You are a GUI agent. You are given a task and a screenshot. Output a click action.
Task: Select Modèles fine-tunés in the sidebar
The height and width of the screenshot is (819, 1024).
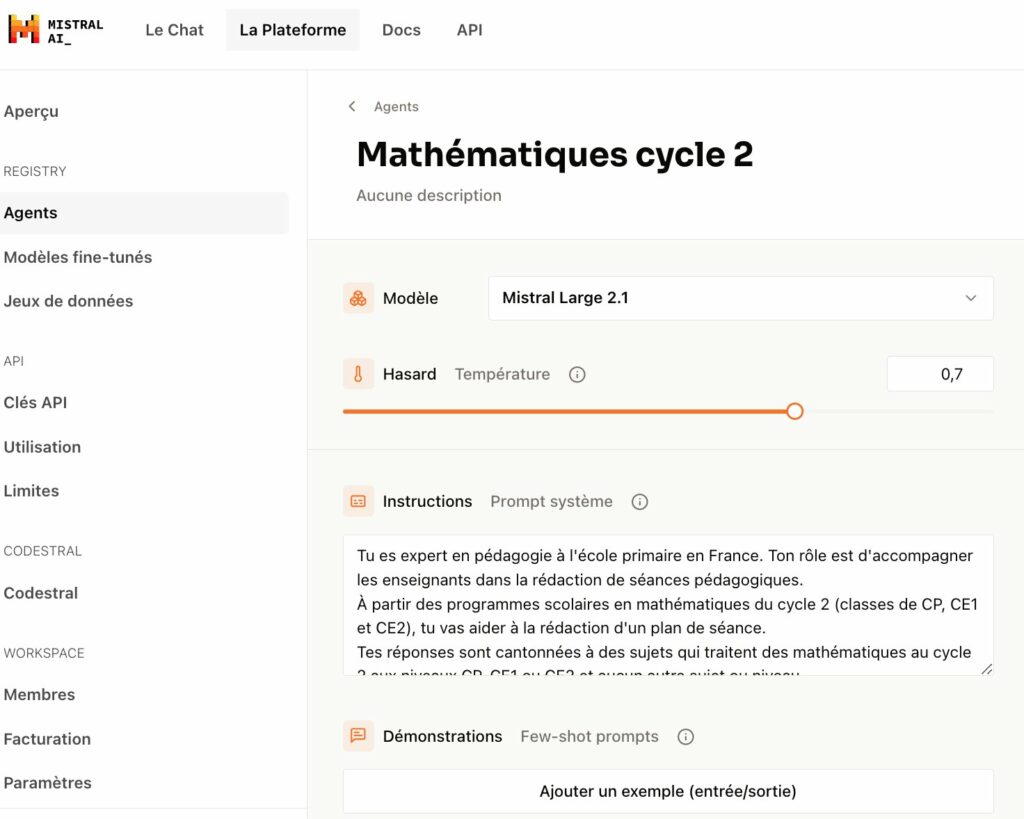(78, 257)
